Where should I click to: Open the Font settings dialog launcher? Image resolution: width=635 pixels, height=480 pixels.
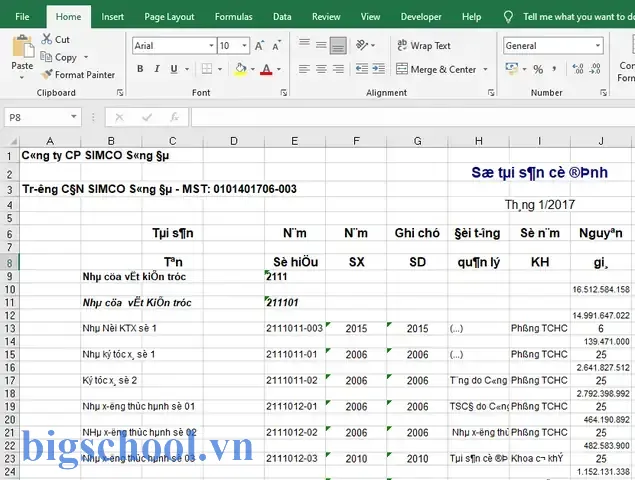[x=284, y=93]
